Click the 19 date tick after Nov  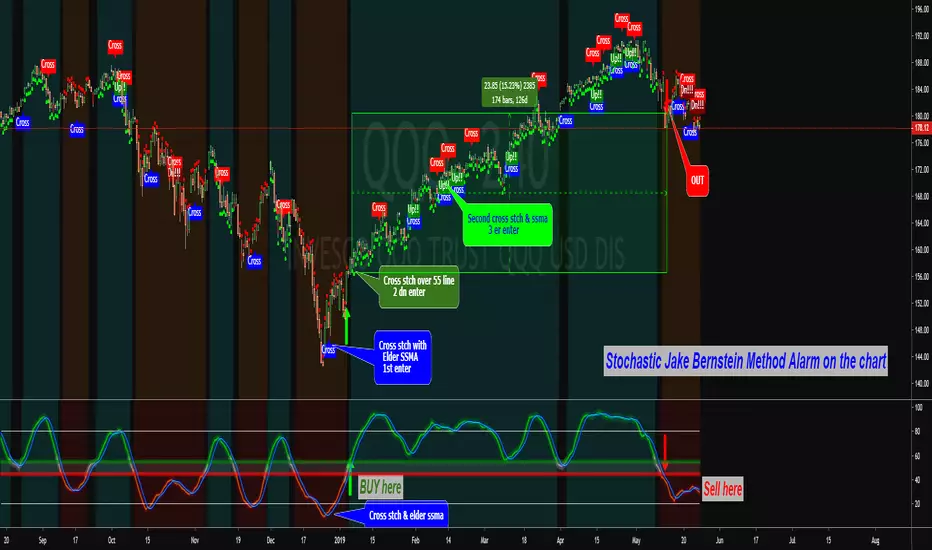pos(238,540)
